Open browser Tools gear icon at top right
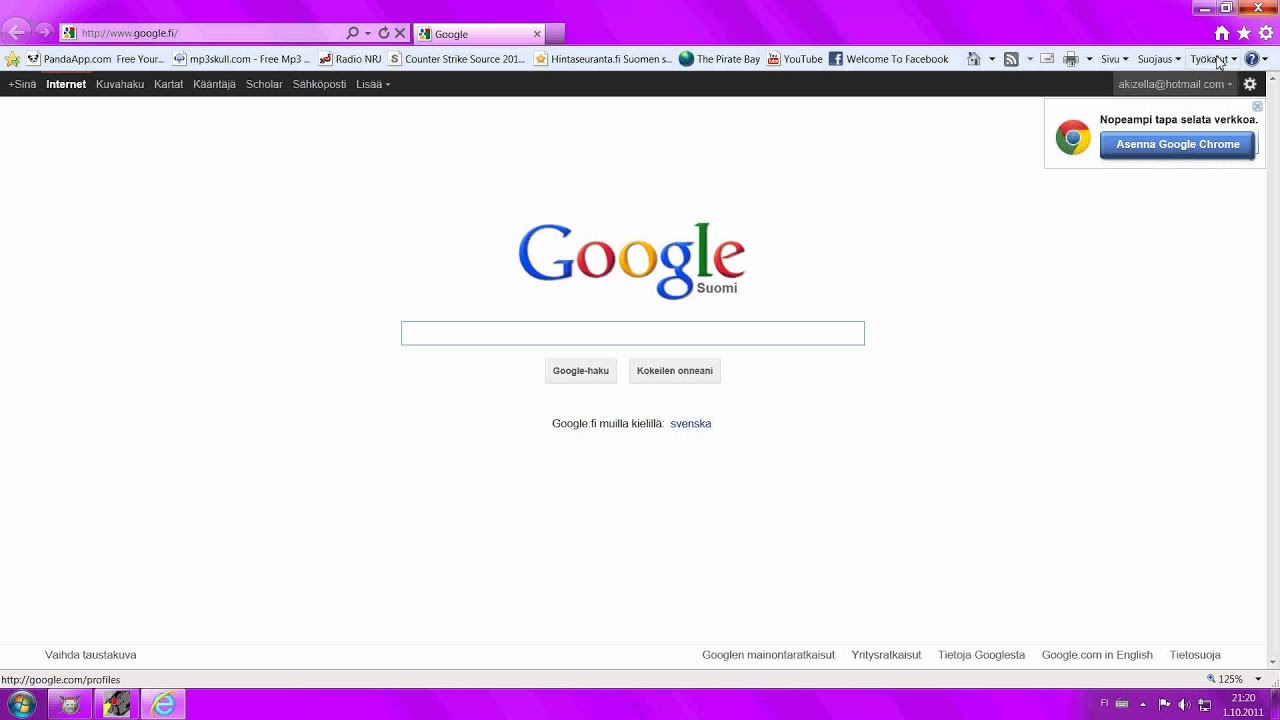The image size is (1280, 720). coord(1266,33)
